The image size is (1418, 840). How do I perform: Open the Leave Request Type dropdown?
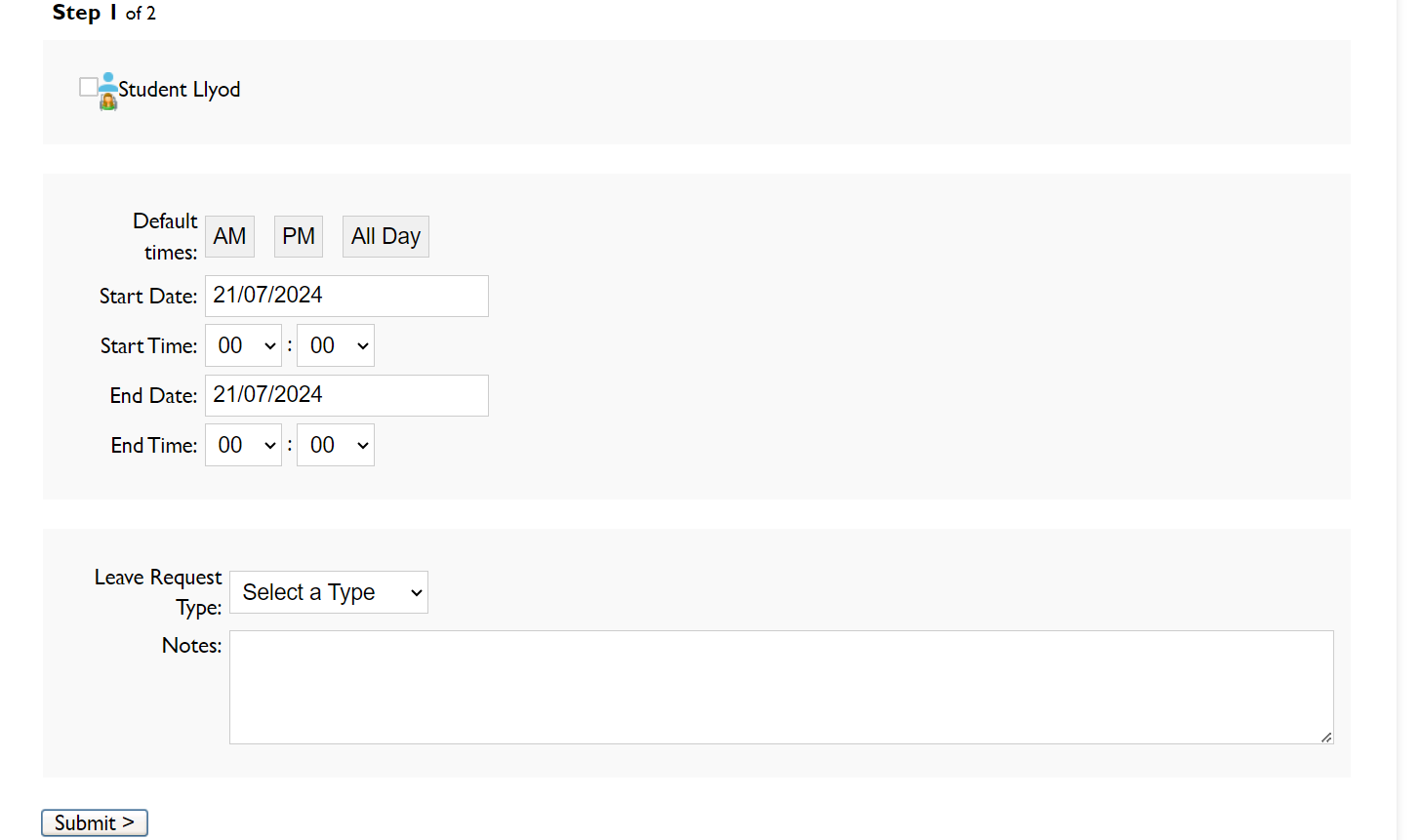329,593
